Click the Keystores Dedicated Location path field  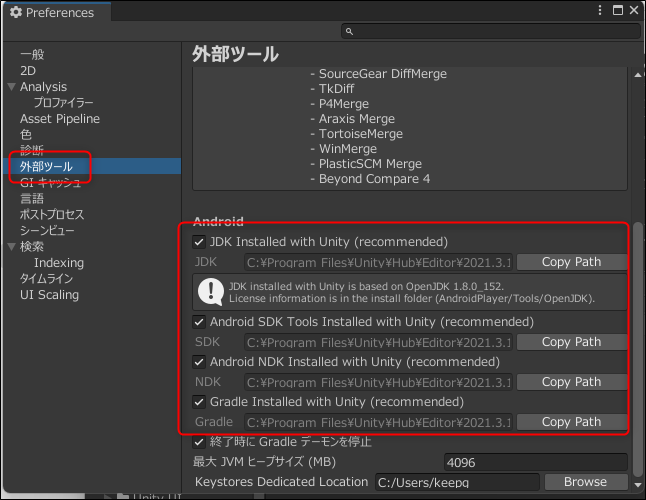click(x=457, y=482)
